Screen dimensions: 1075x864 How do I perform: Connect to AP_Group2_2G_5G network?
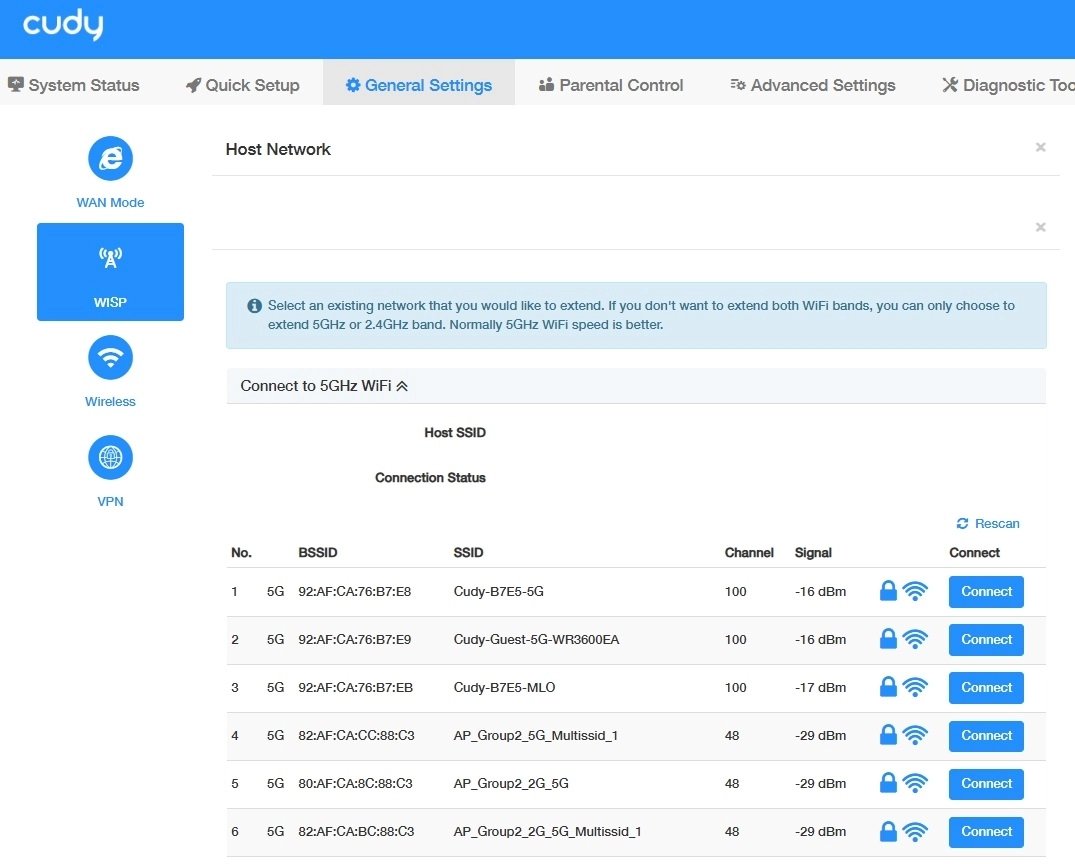point(986,784)
